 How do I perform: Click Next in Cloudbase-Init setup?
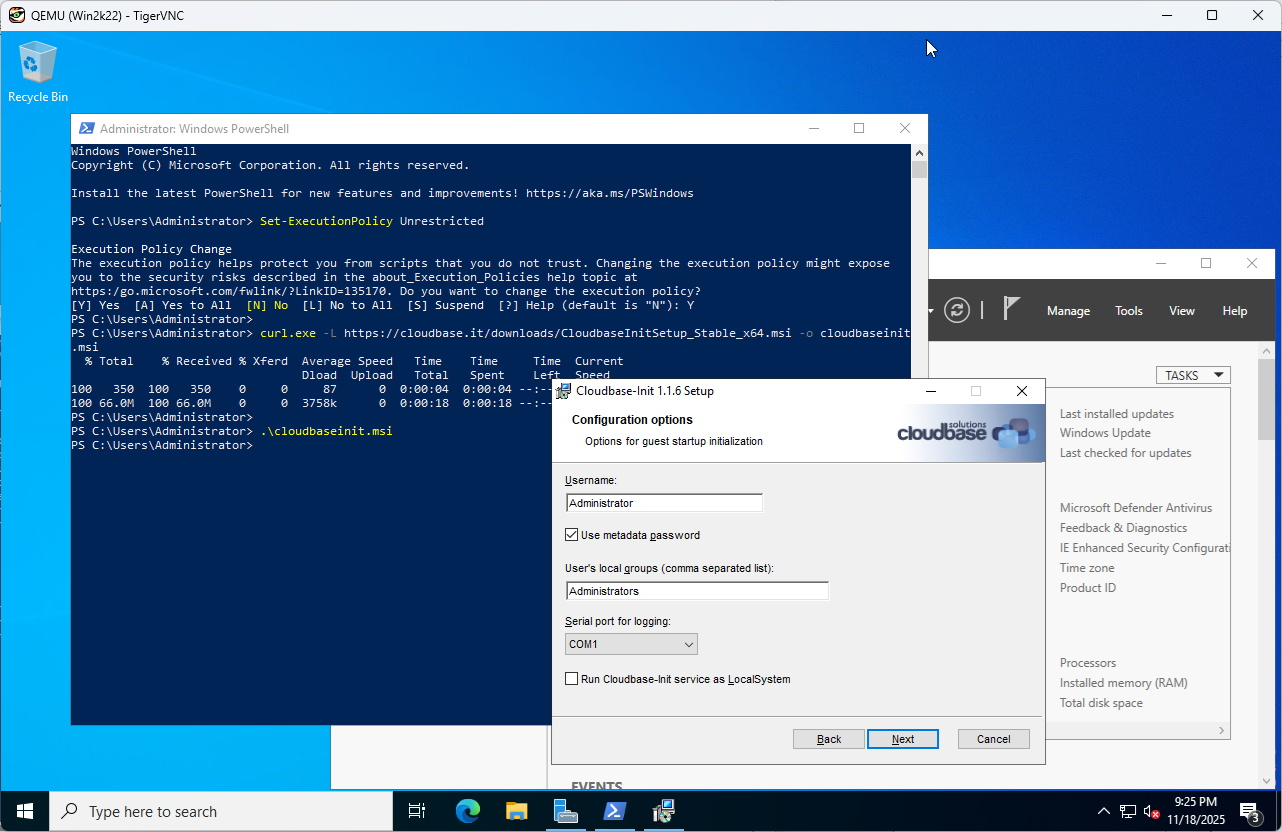[902, 739]
